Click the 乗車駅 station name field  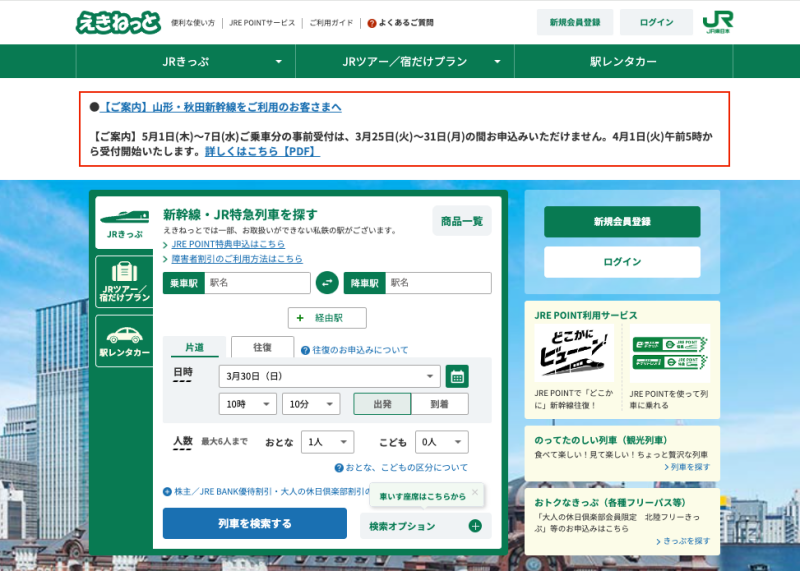coord(257,283)
